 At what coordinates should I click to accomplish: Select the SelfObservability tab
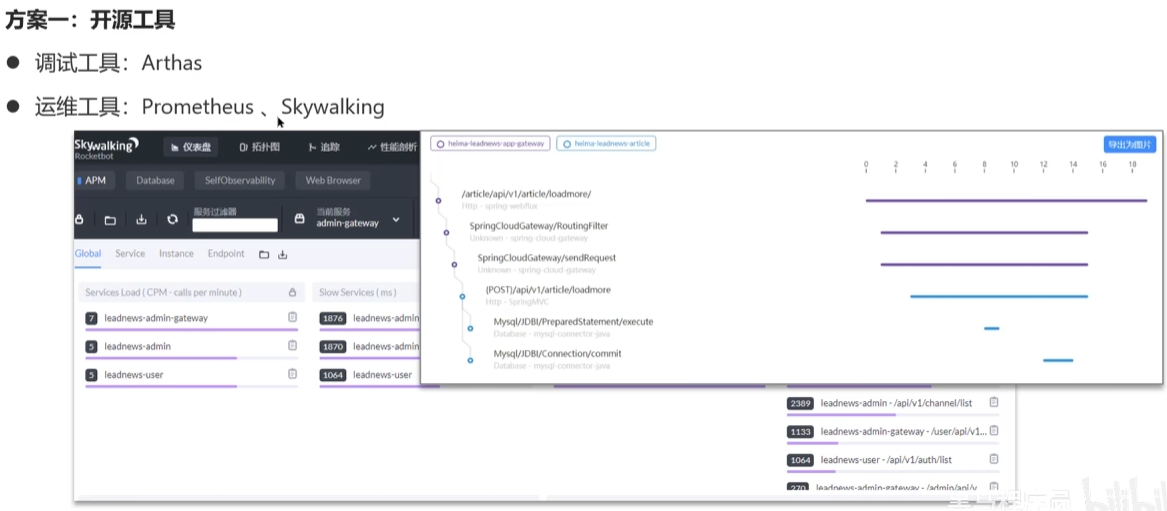coord(240,180)
